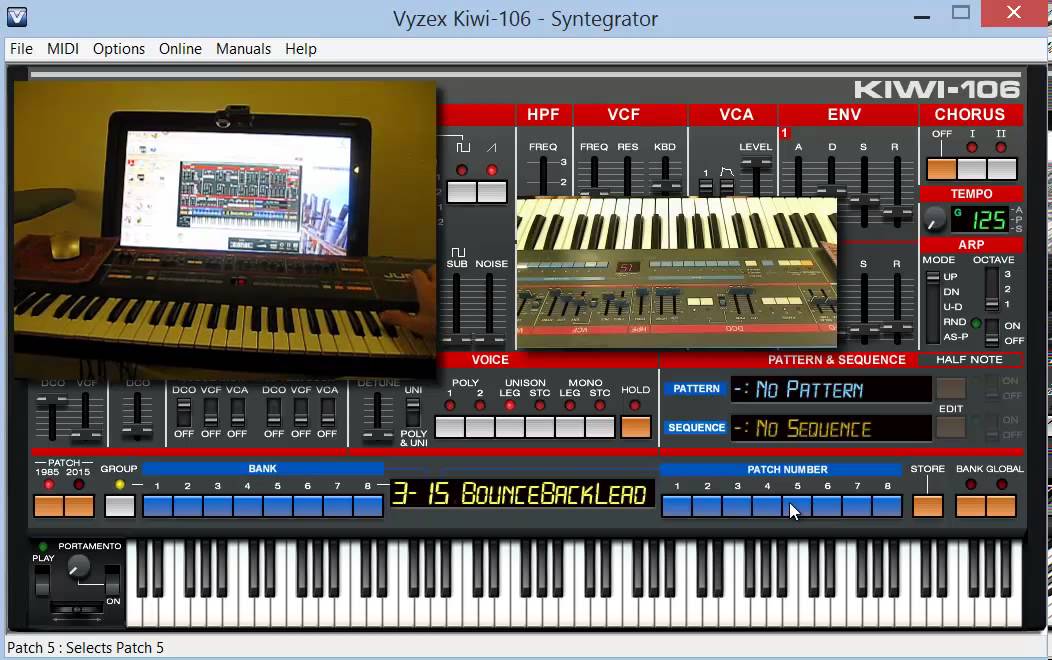This screenshot has height=660, width=1052.
Task: Select Bank 8 button
Action: 368,506
